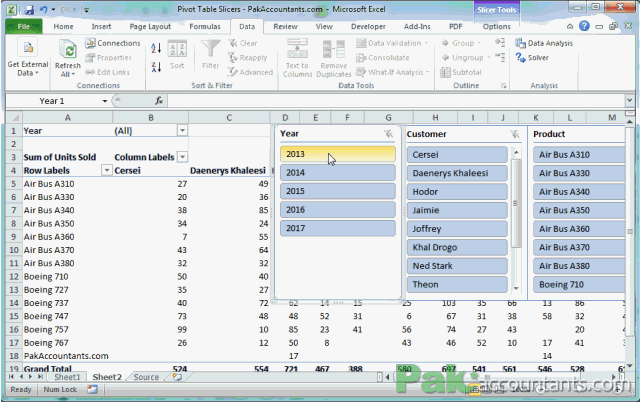Click the scroll-up arrow in Customer slicer
This screenshot has height=402, width=640.
[x=516, y=153]
